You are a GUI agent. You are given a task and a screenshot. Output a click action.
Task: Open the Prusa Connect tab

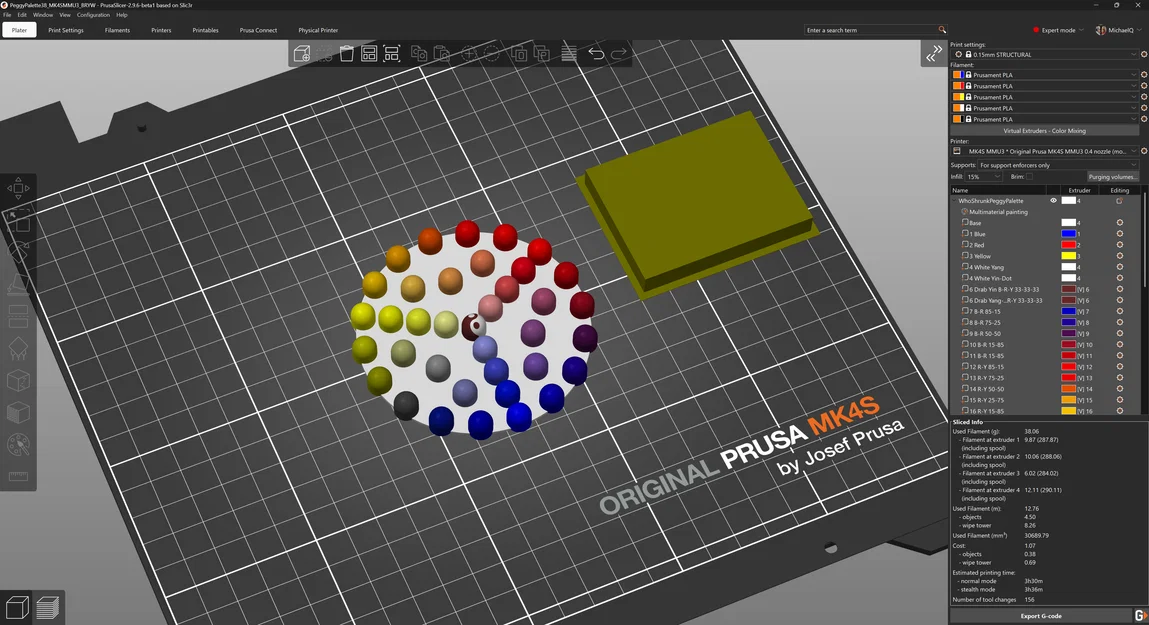258,30
